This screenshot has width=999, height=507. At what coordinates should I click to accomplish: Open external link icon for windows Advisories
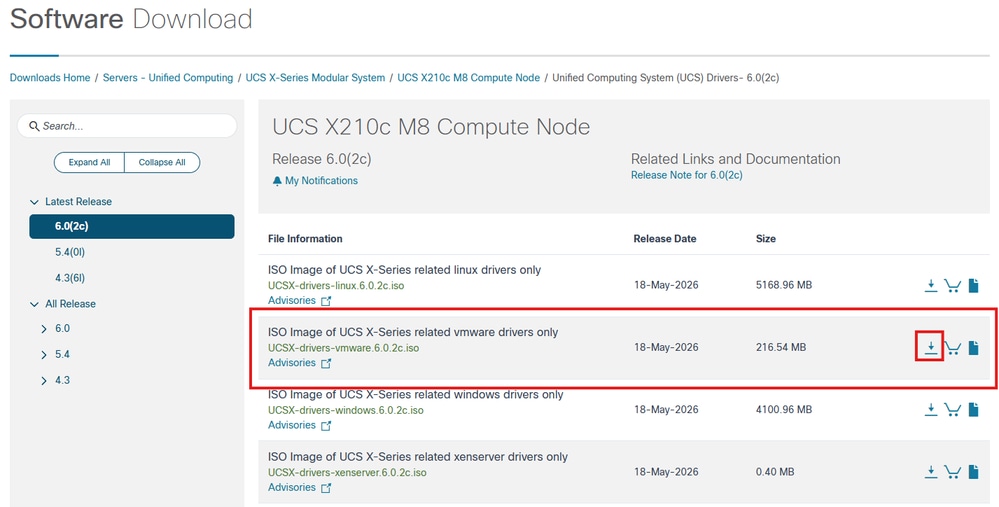click(x=326, y=425)
